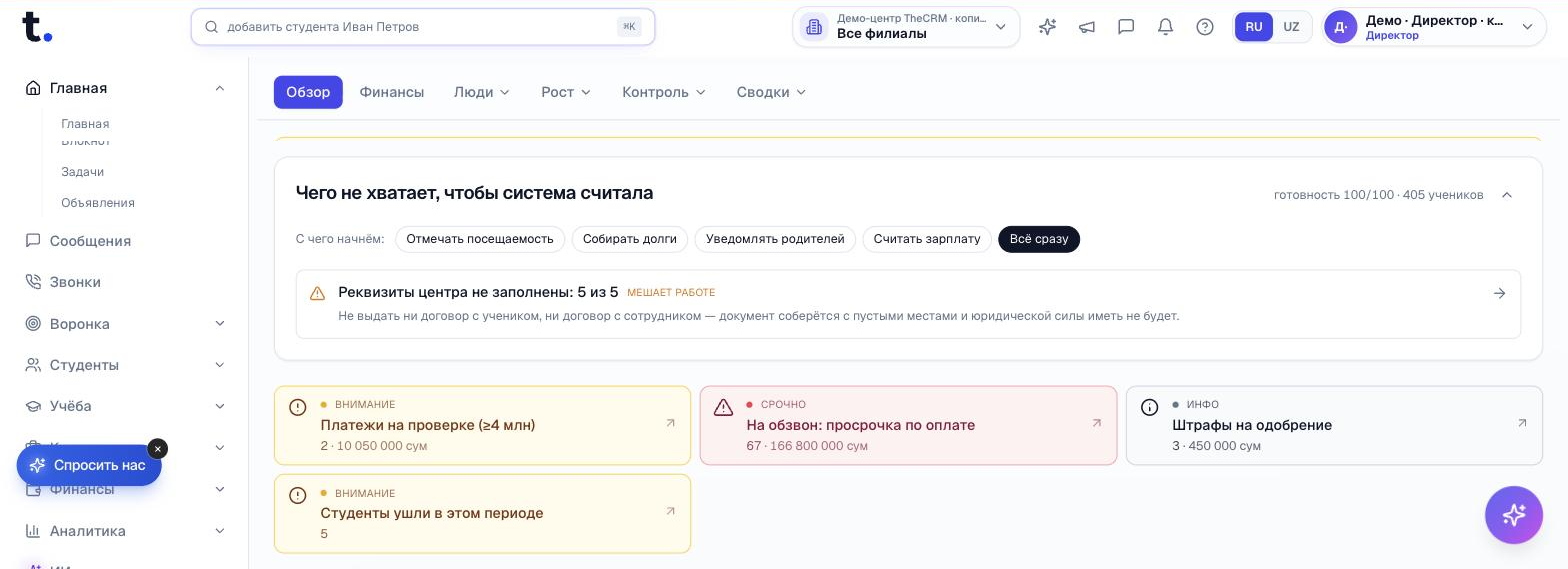Viewport: 1568px width, 569px height.
Task: Click warning triangle on Реквизиты центра row
Action: pos(317,293)
